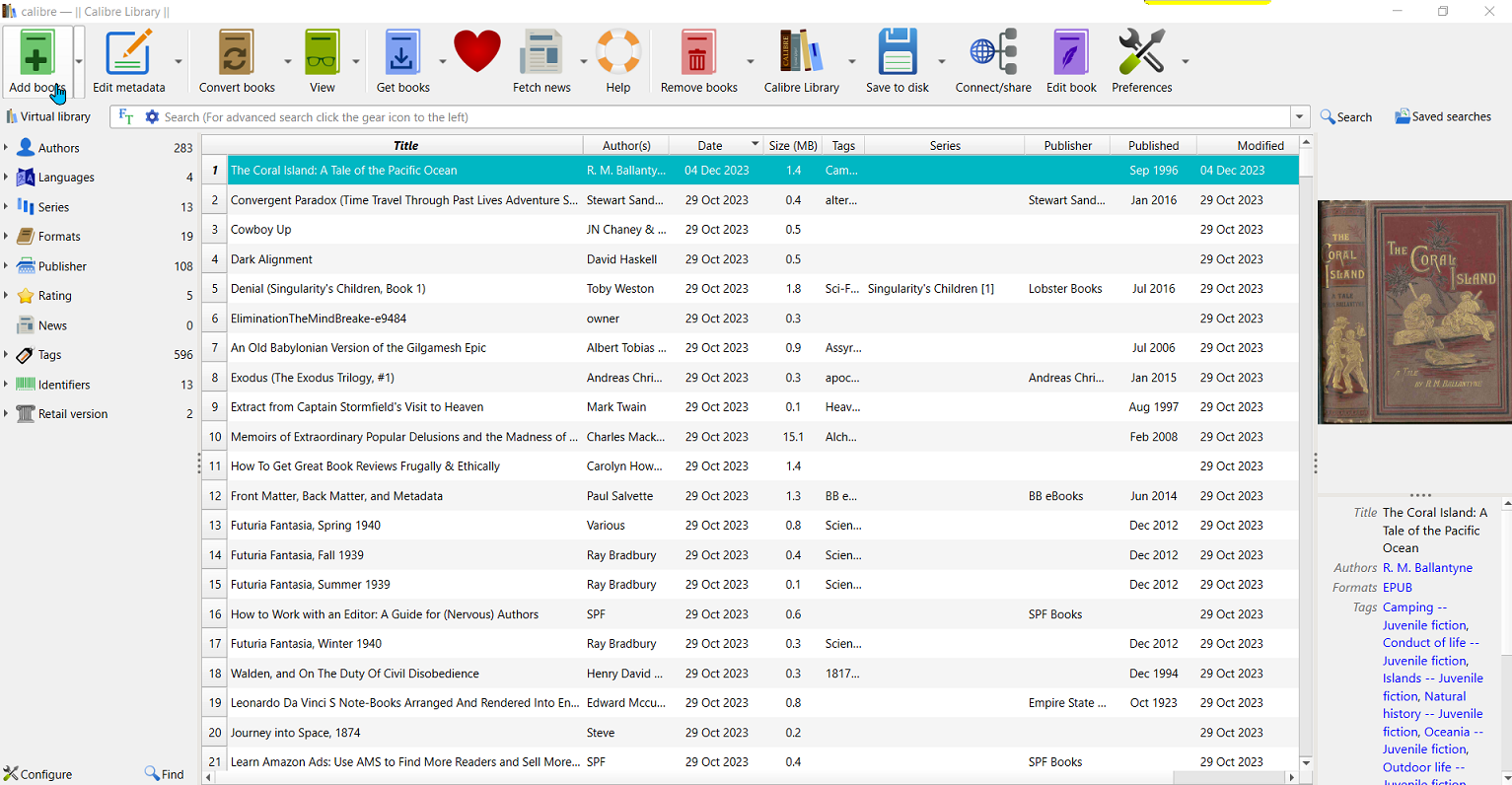Open Fetch news

[540, 52]
